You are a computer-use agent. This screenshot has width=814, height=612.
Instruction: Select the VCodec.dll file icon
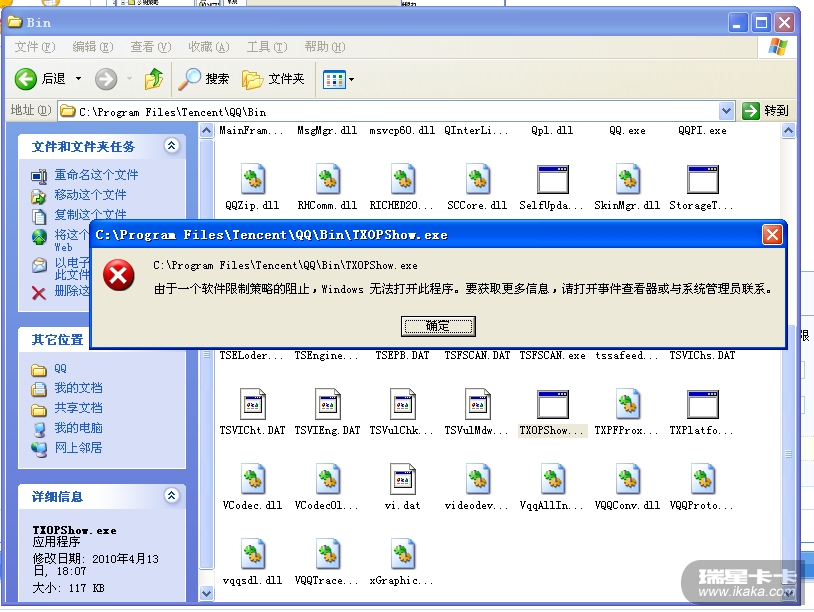click(x=252, y=479)
